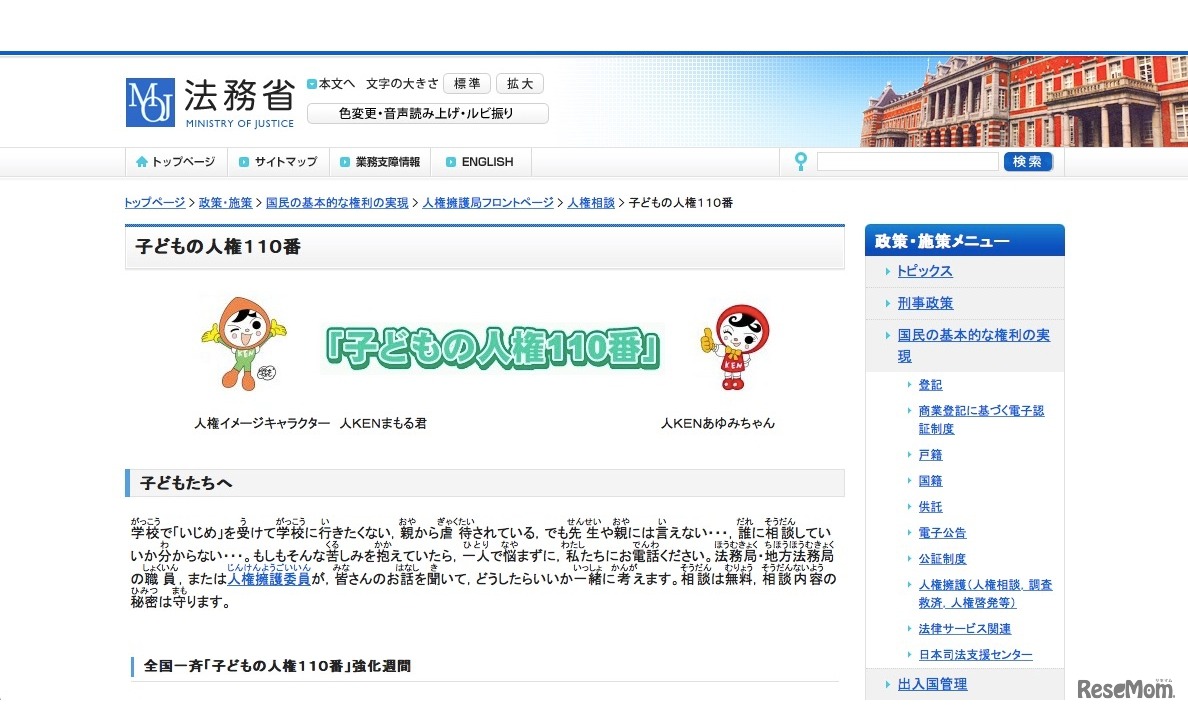This screenshot has height=712, width=1188.
Task: Click inside the search input field
Action: click(x=905, y=161)
